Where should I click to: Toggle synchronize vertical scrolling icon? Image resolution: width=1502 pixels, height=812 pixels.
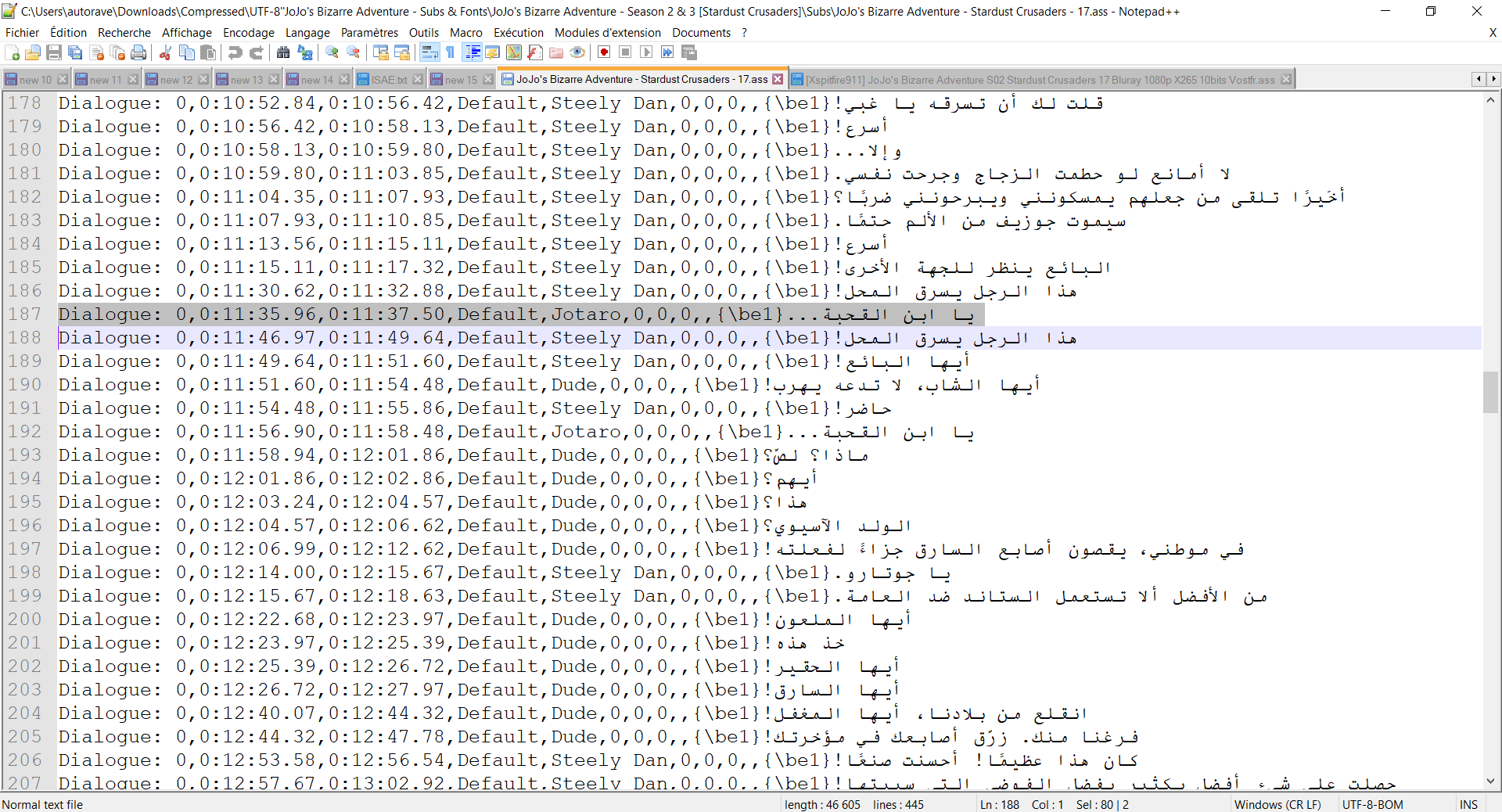click(381, 52)
